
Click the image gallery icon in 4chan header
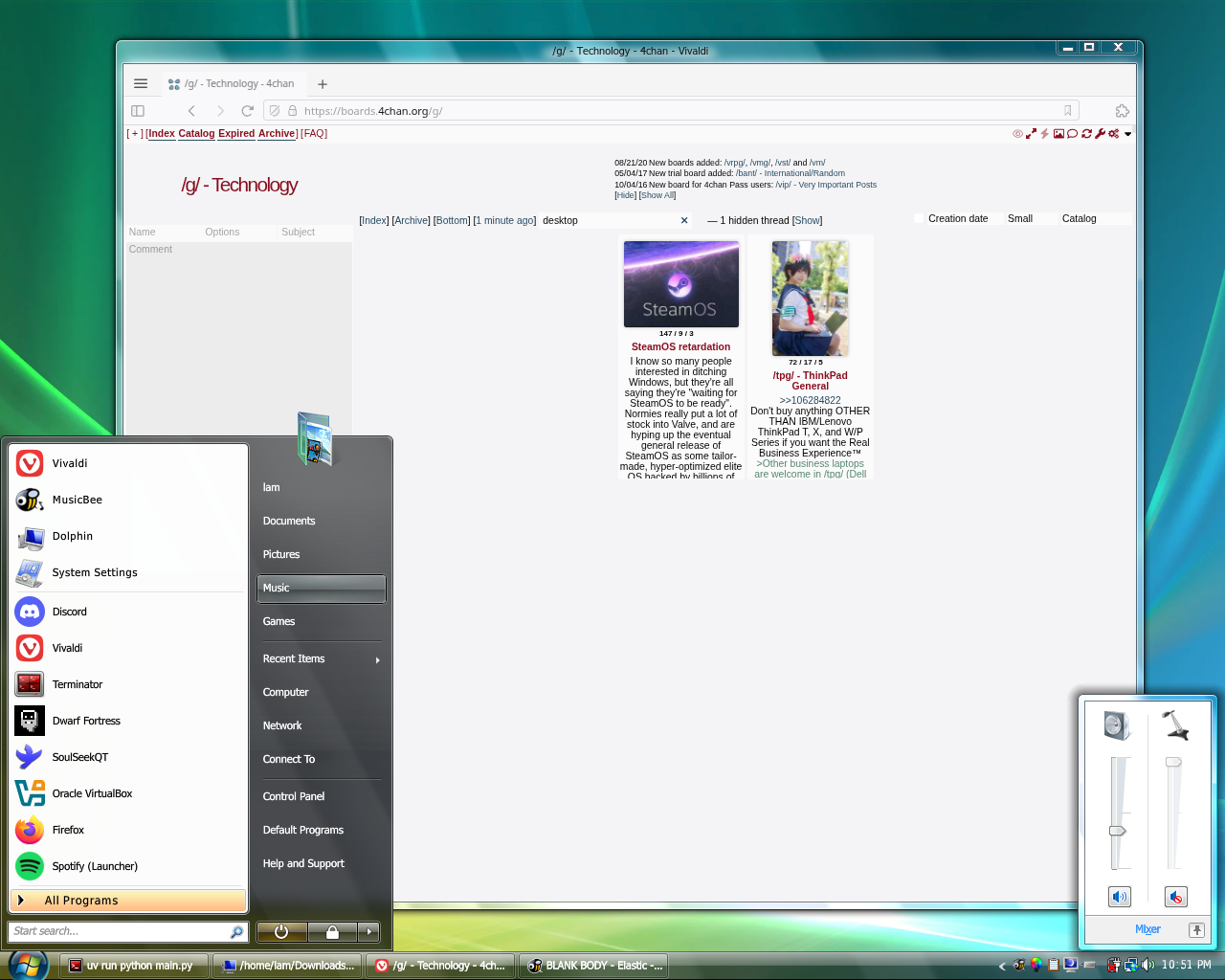(1058, 134)
